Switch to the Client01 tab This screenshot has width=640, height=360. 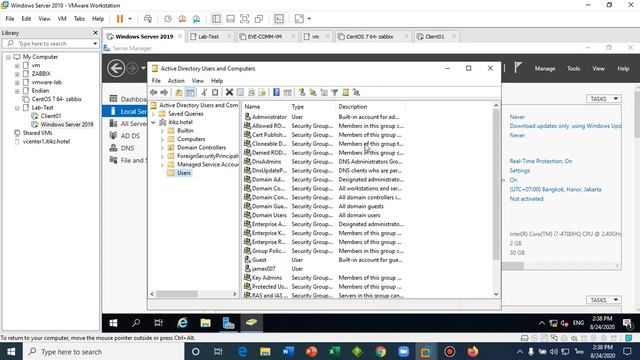pos(435,37)
